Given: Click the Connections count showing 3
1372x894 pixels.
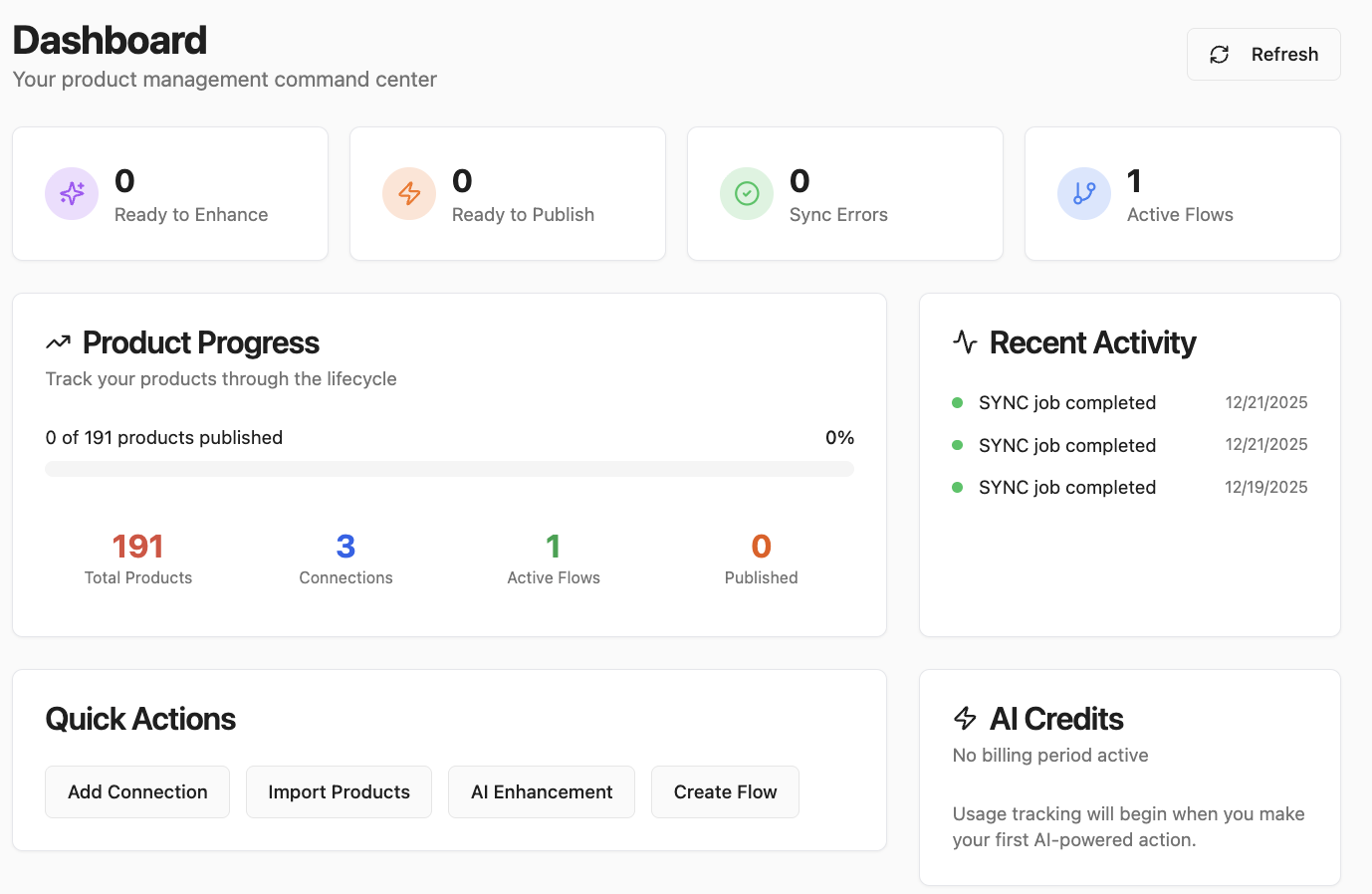Looking at the screenshot, I should 345,546.
